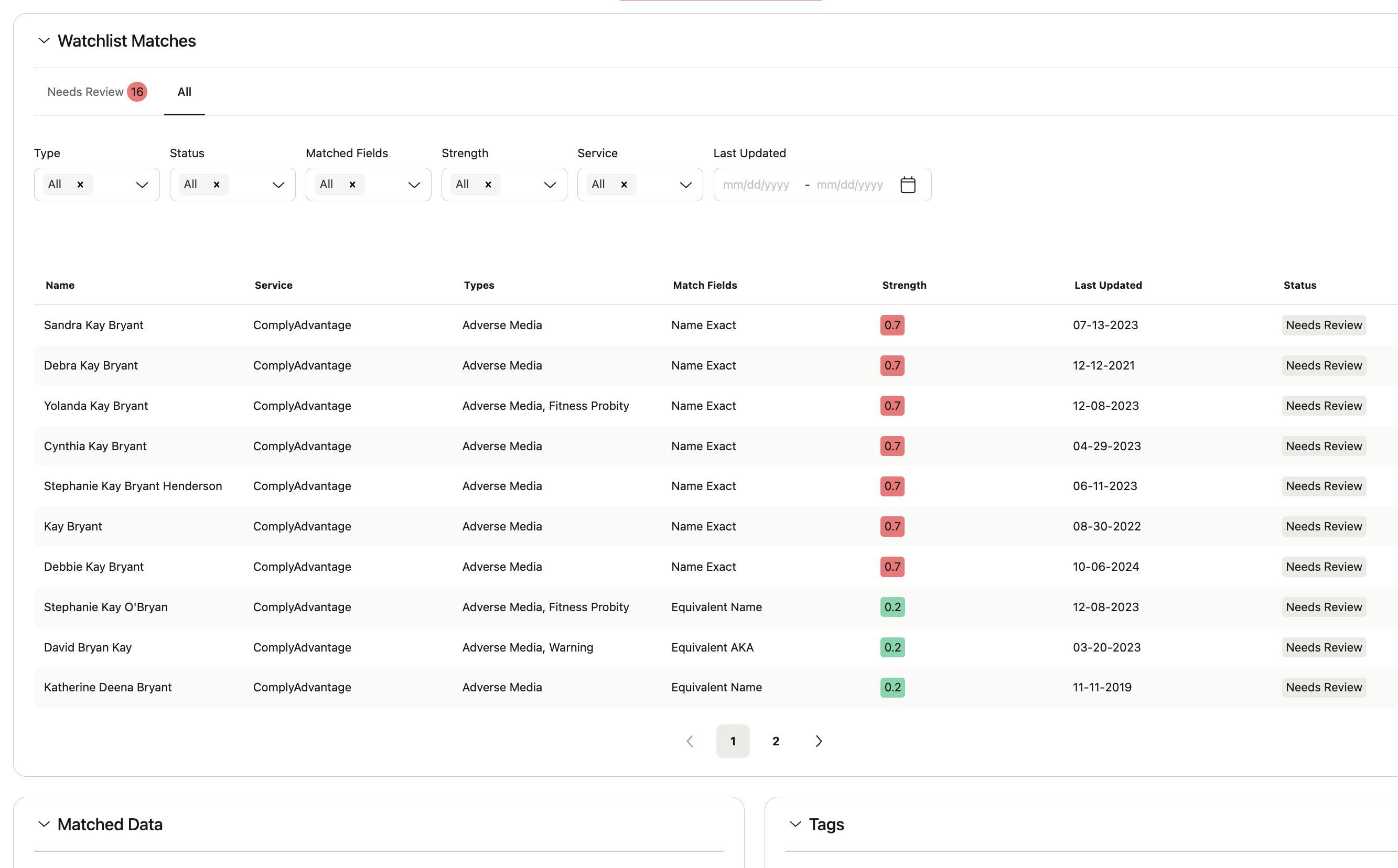This screenshot has height=868, width=1398.
Task: Collapse the Watchlist Matches section
Action: [x=44, y=41]
